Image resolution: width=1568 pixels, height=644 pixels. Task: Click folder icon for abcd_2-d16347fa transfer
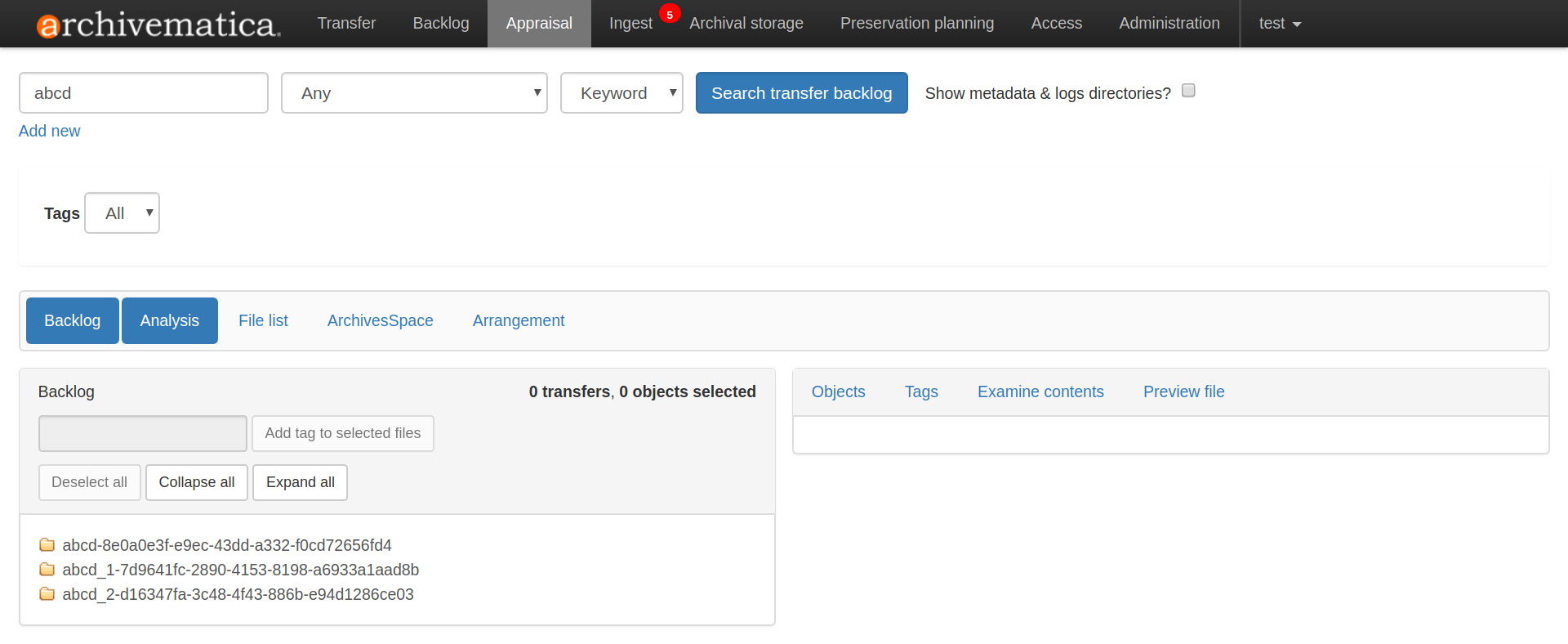point(47,594)
